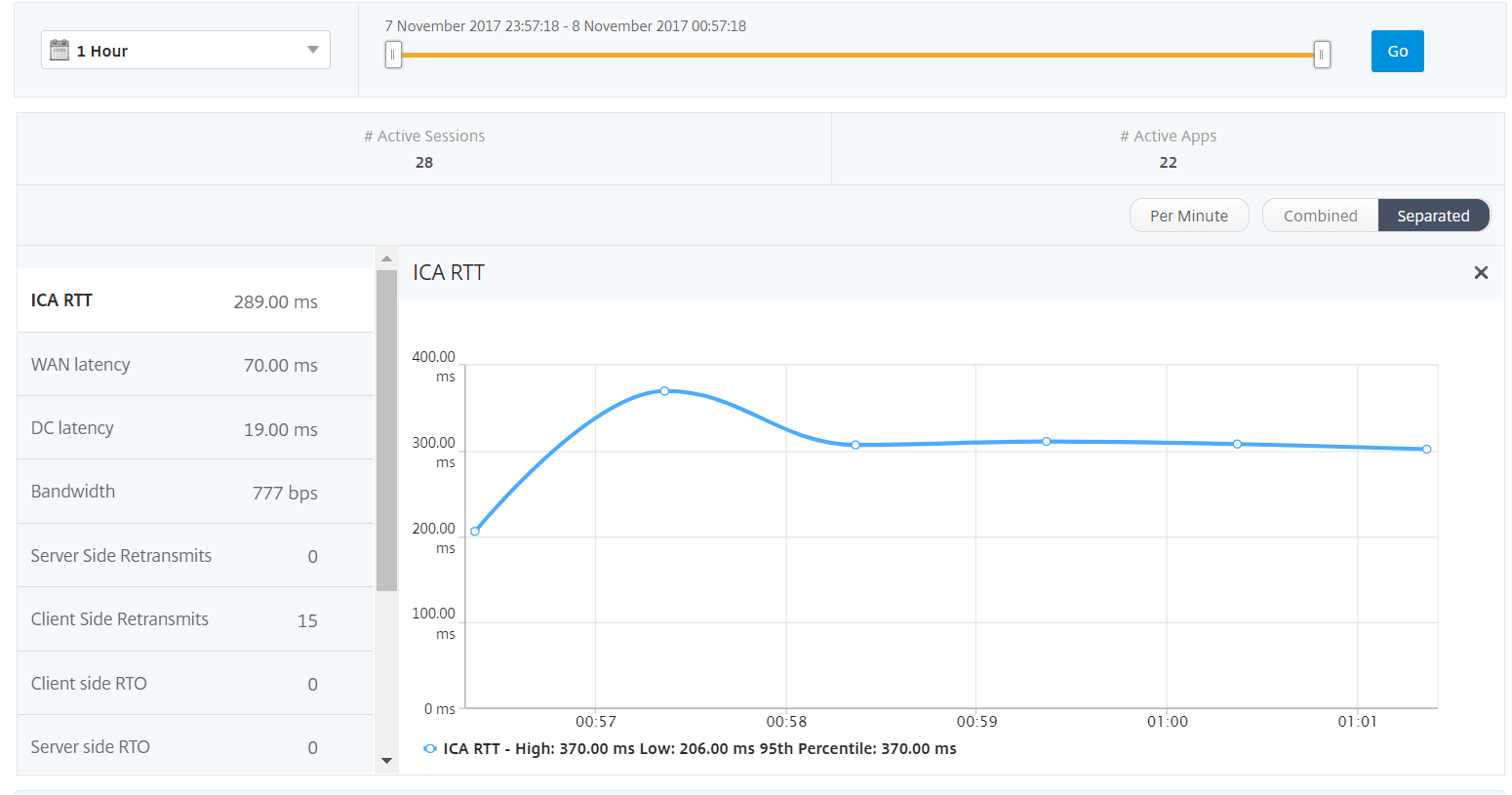Click the peak data point on the RTT curve
This screenshot has width=1512, height=795.
665,390
